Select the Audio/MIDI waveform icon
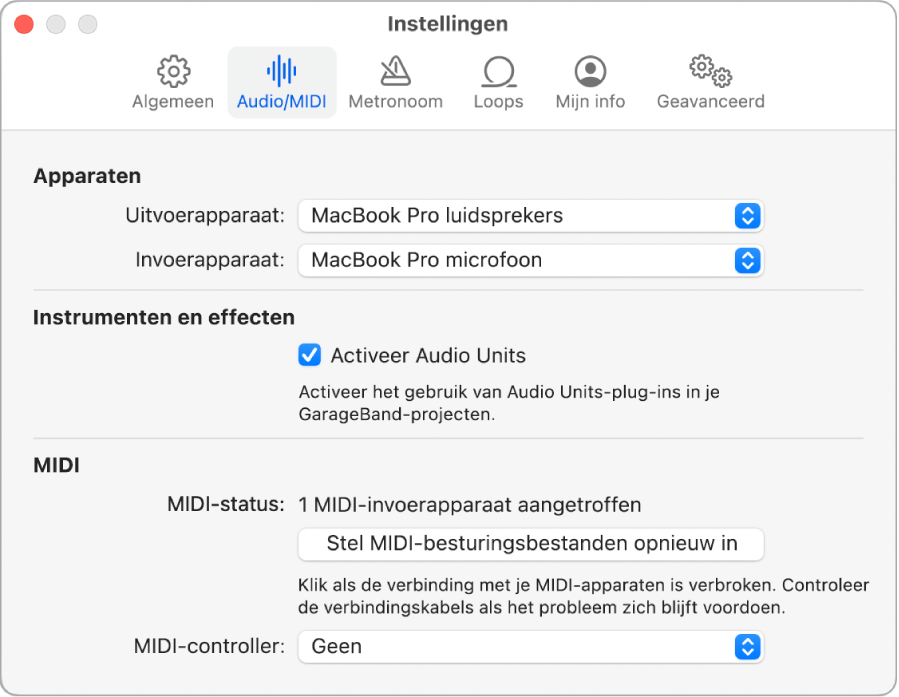This screenshot has height=697, width=899. click(x=281, y=71)
